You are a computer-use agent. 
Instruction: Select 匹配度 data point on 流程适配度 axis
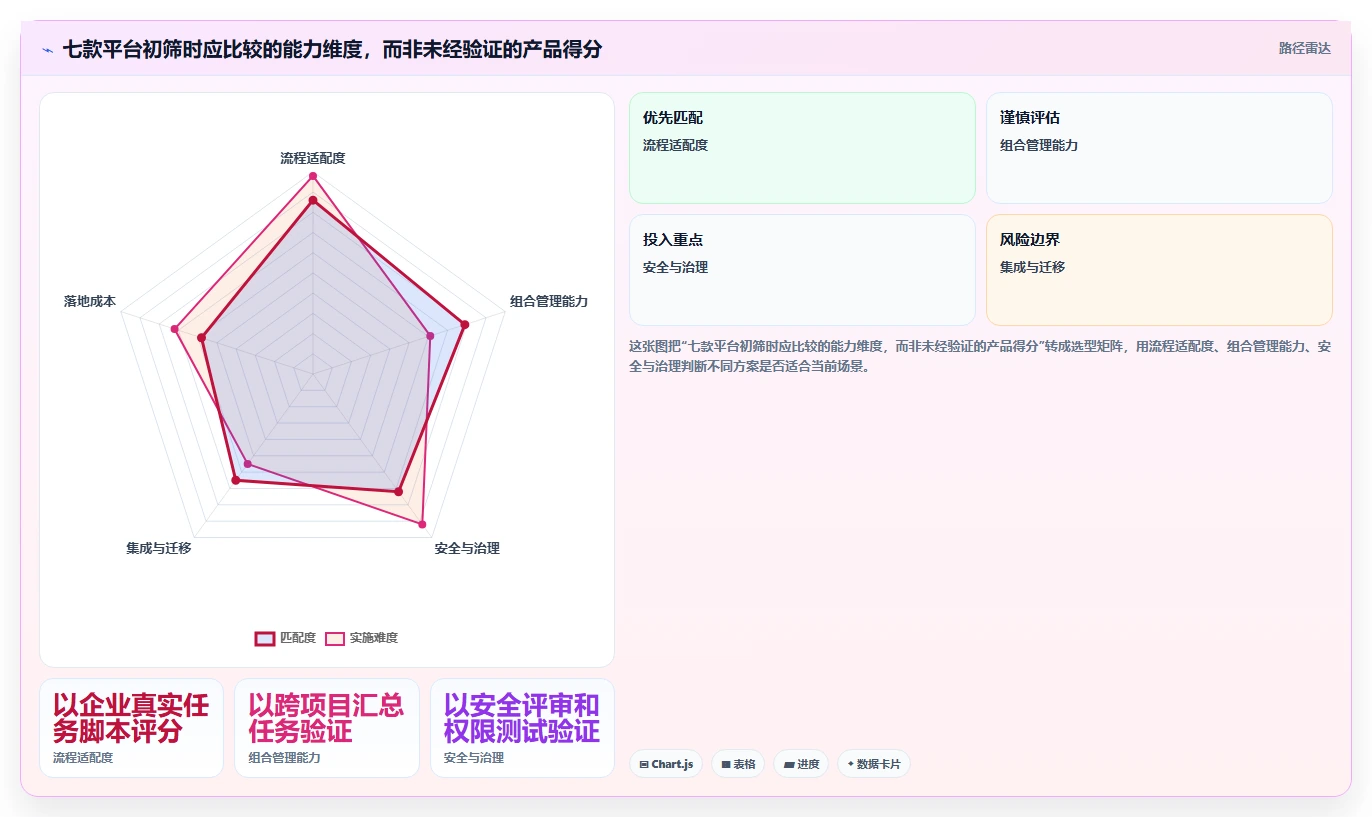313,200
